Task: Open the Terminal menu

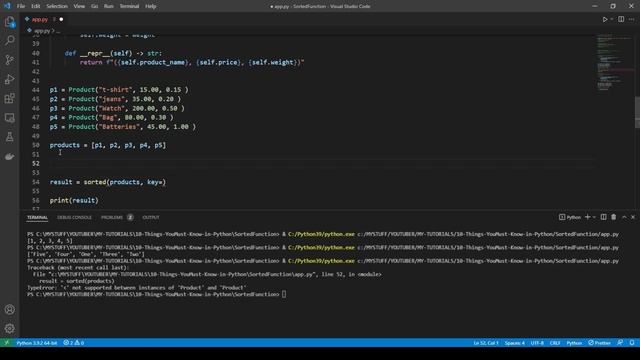Action: (129, 6)
